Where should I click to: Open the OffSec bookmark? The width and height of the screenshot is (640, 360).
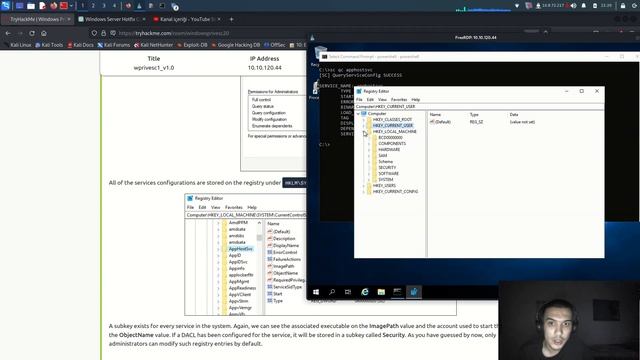tap(274, 45)
